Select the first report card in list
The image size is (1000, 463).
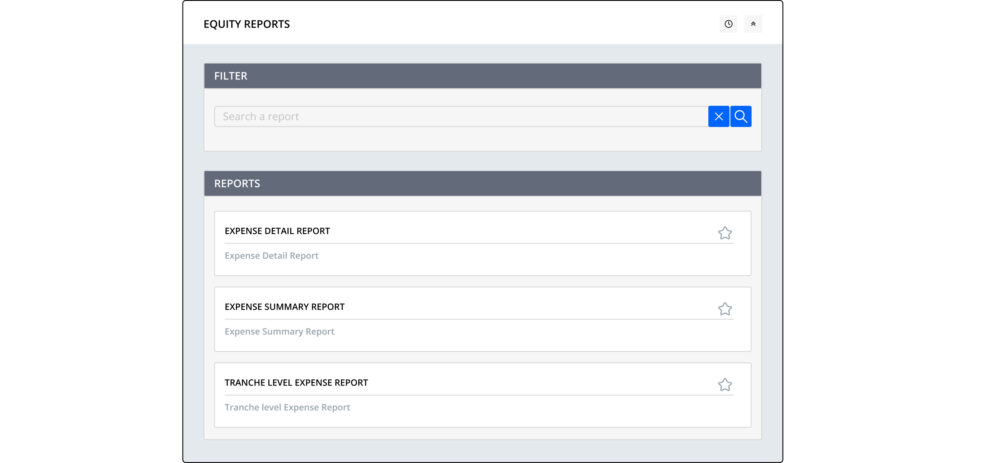click(x=482, y=244)
